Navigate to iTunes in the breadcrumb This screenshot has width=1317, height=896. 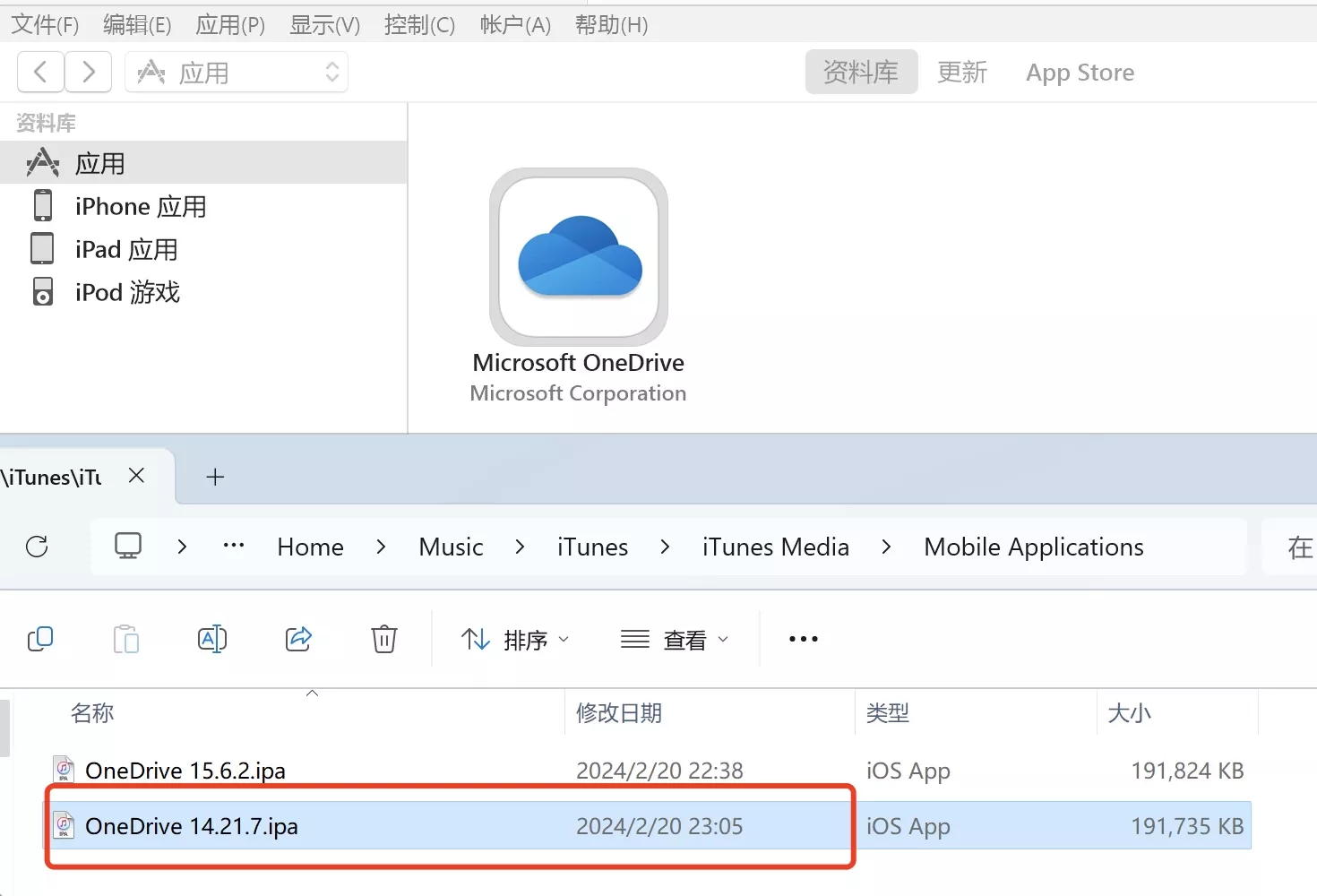[x=592, y=547]
